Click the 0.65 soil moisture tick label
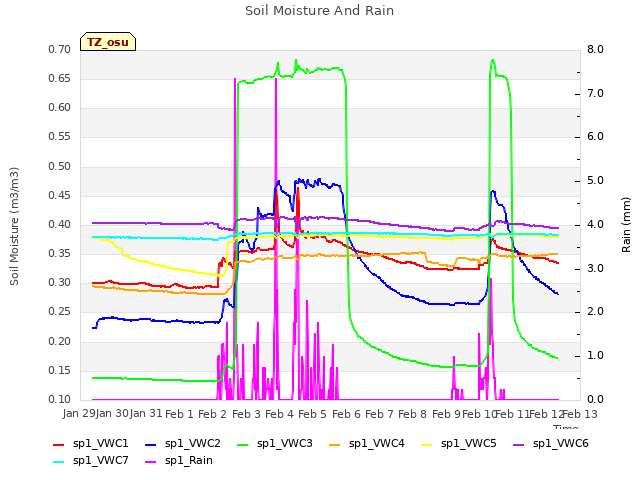 click(x=60, y=78)
